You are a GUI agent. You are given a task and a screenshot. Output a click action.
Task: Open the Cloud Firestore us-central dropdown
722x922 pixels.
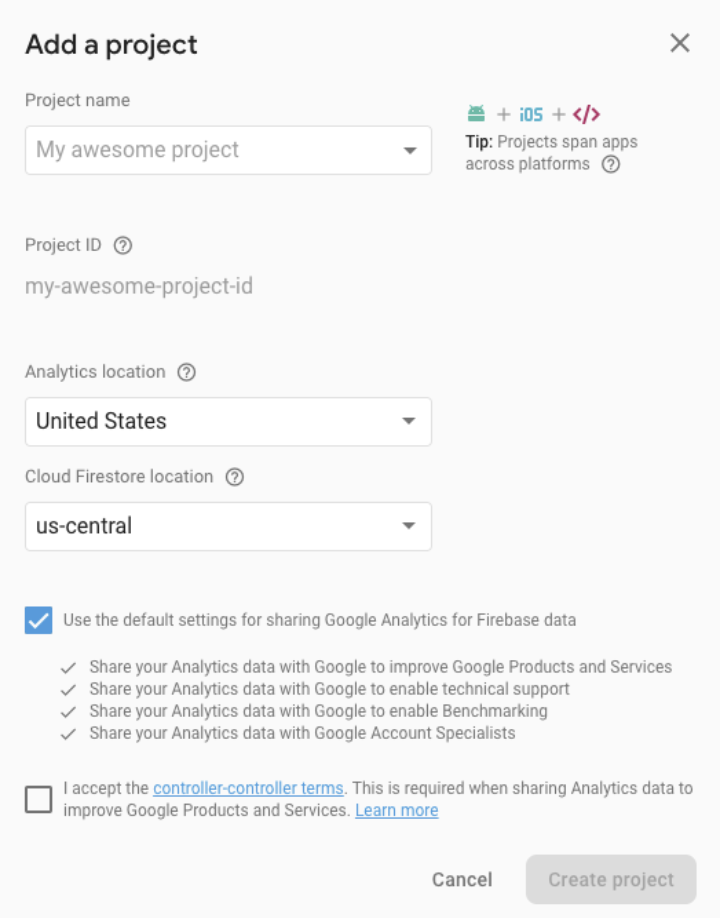click(x=229, y=527)
